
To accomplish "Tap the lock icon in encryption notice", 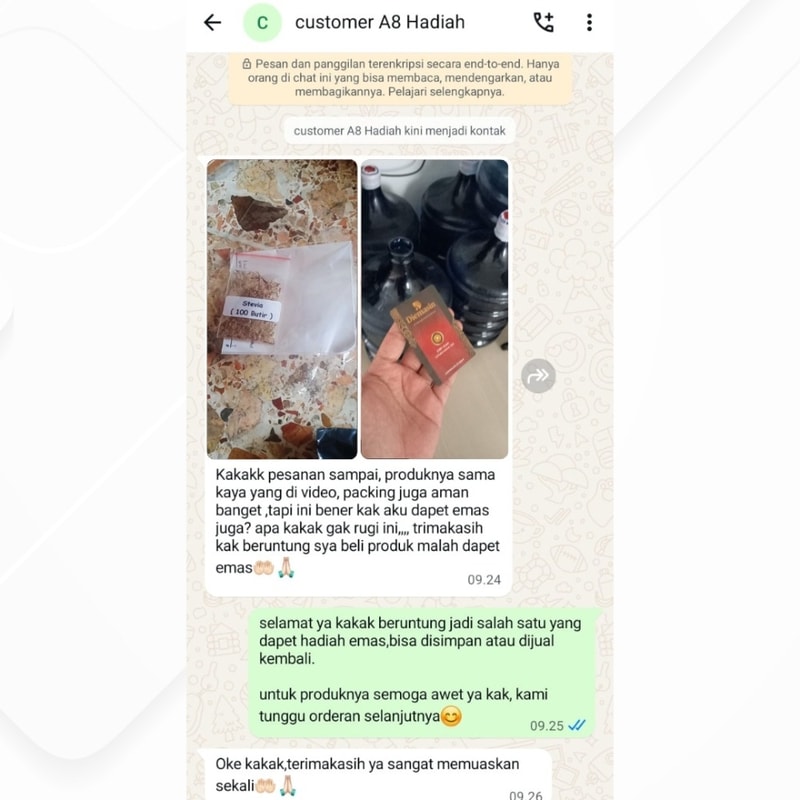I will 247,64.
